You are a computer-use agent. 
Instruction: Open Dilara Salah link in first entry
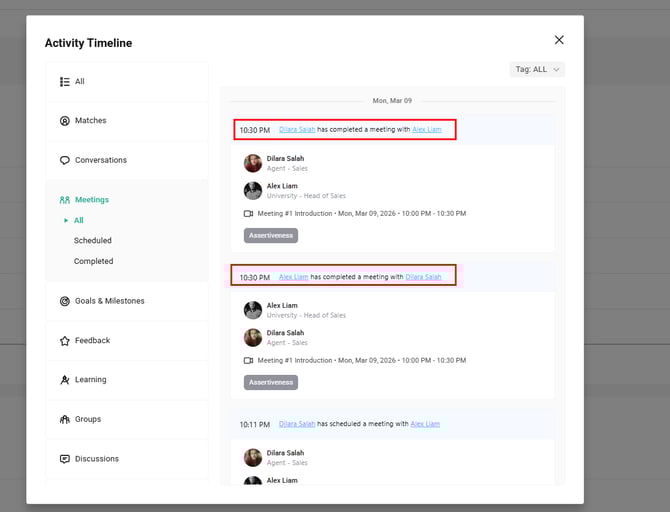click(297, 130)
